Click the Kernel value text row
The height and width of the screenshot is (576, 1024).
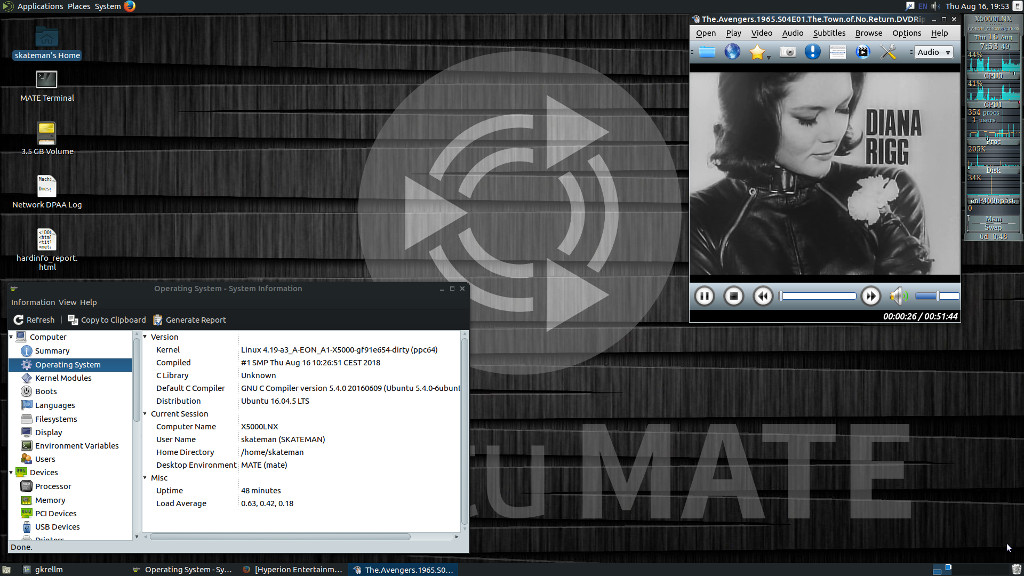click(339, 350)
